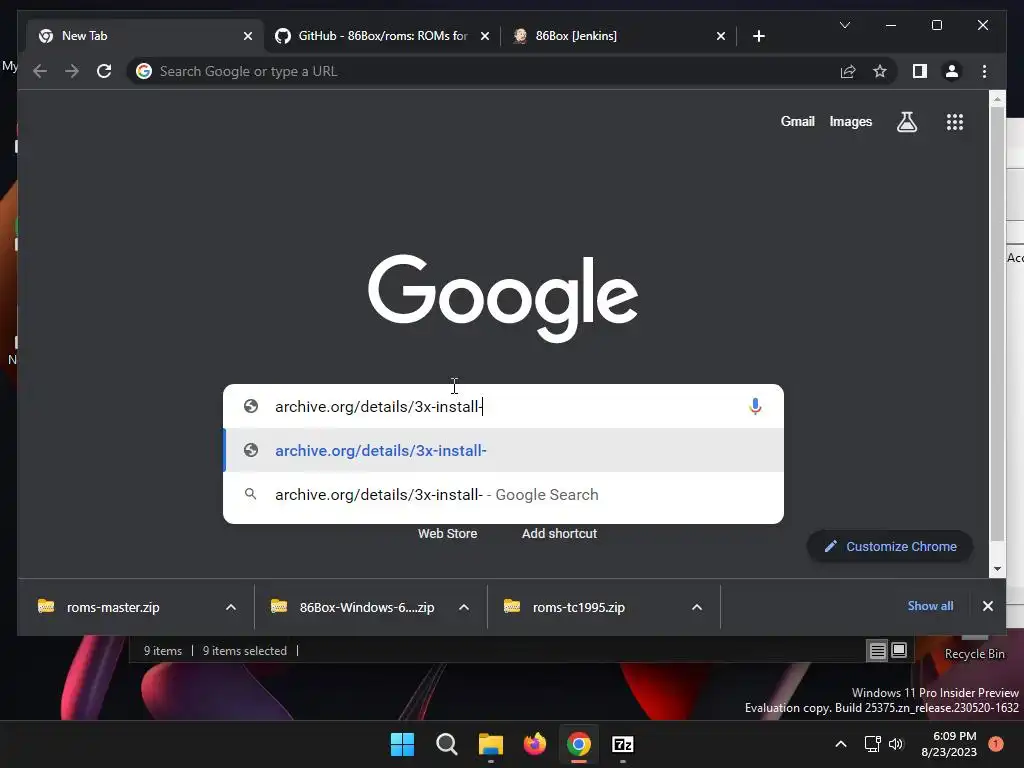Image resolution: width=1024 pixels, height=768 pixels.
Task: Reload the current page
Action: click(x=104, y=71)
